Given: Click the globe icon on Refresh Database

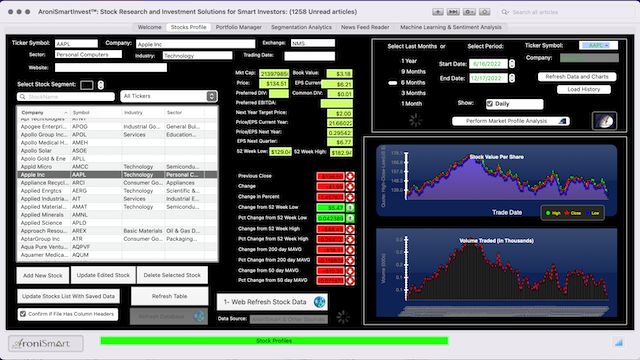Looking at the screenshot, I should tap(199, 316).
